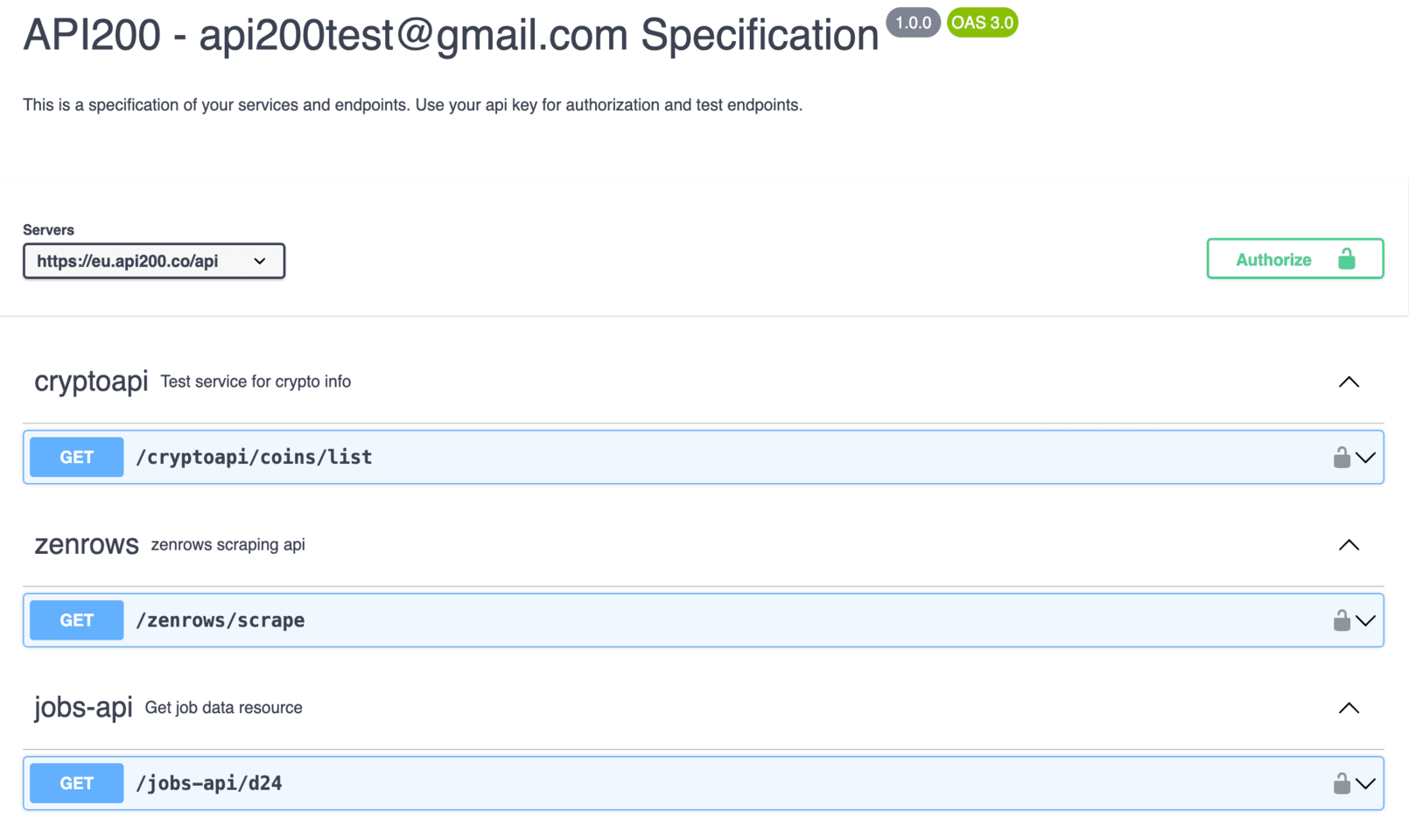Click the /cryptoapi/coins/list path text
Screen dimensions: 1409x840
[x=254, y=458]
